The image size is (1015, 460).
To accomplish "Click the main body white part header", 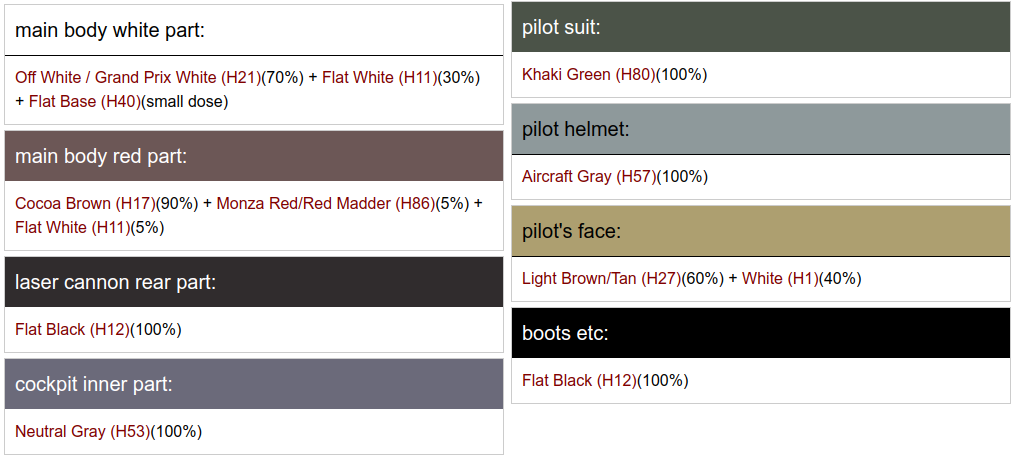I will 254,30.
